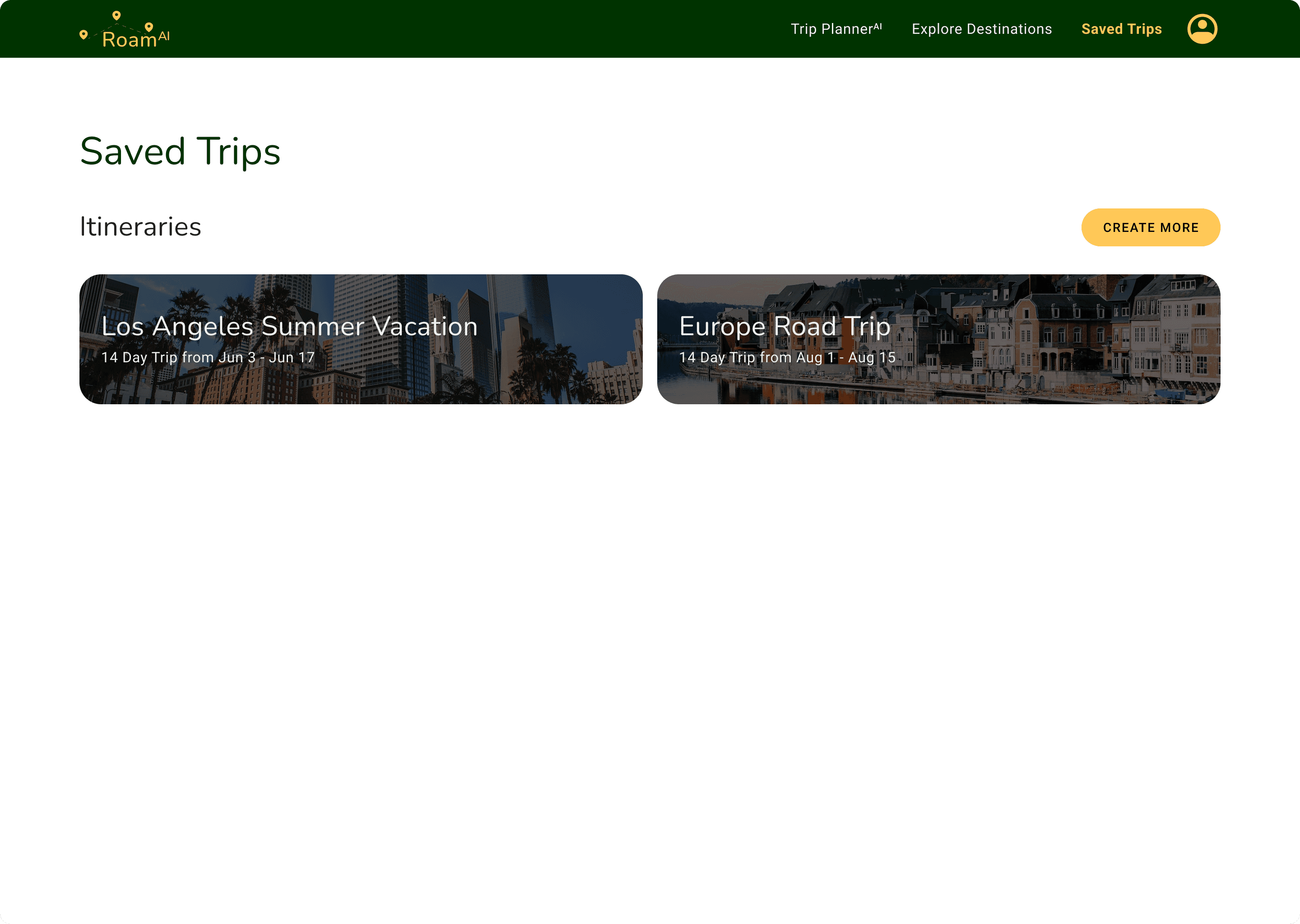
Task: Click the Aug 1 - Aug 15 date text
Action: coord(846,357)
